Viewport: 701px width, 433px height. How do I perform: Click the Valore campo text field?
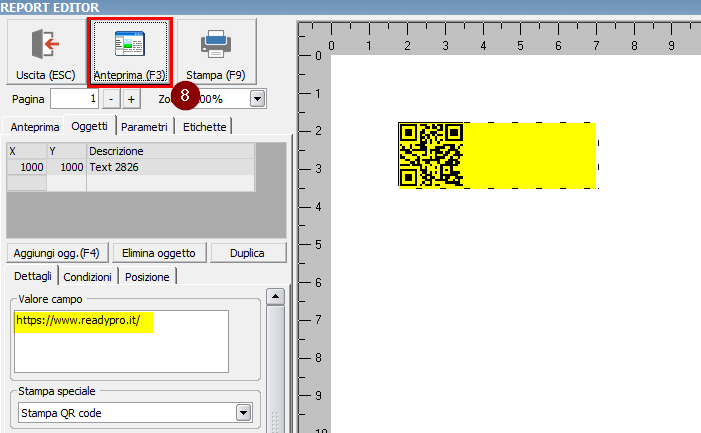coord(122,340)
